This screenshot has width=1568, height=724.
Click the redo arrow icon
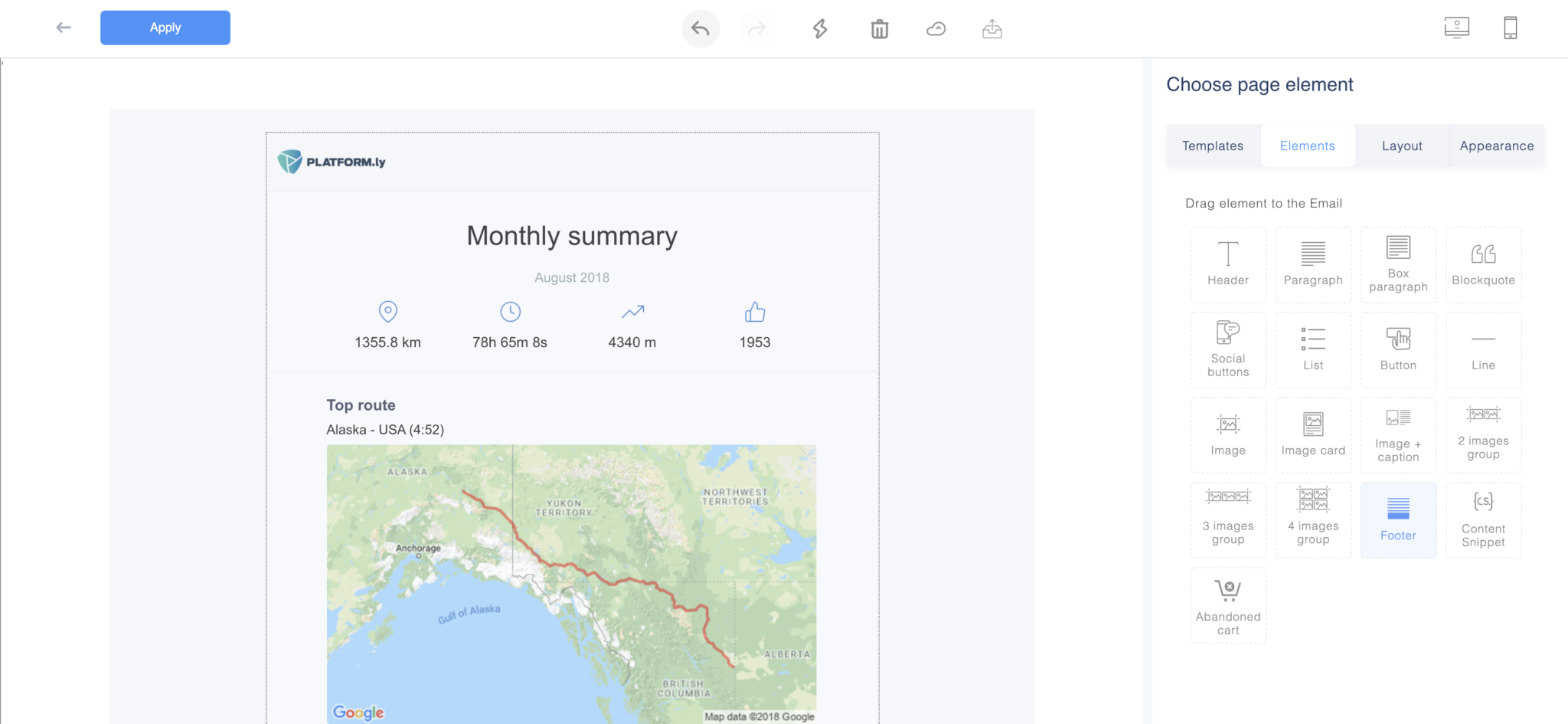pos(756,29)
